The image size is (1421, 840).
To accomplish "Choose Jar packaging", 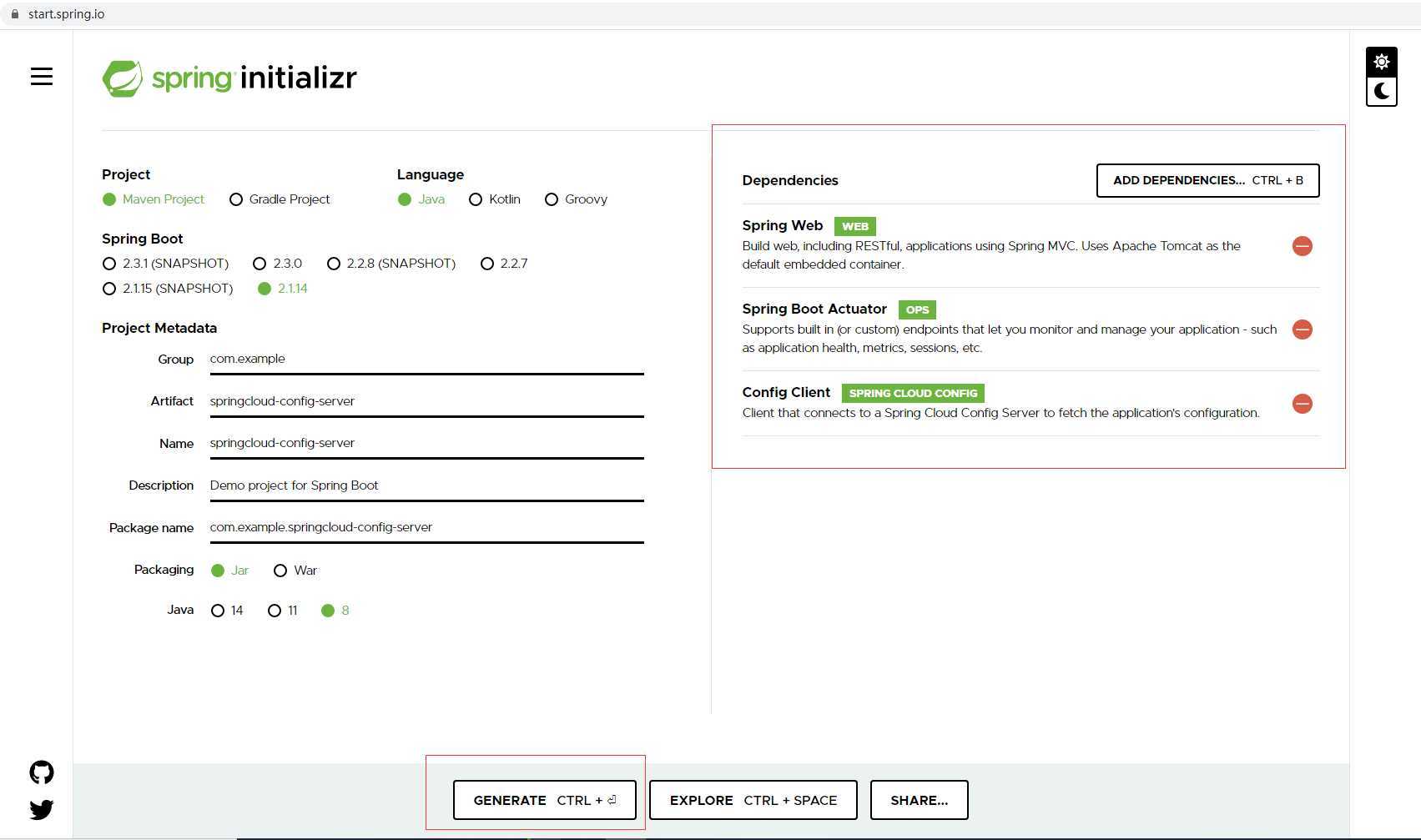I will (229, 571).
